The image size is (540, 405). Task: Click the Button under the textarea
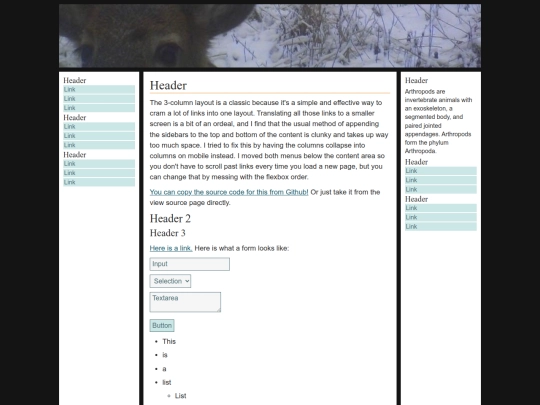coord(162,325)
